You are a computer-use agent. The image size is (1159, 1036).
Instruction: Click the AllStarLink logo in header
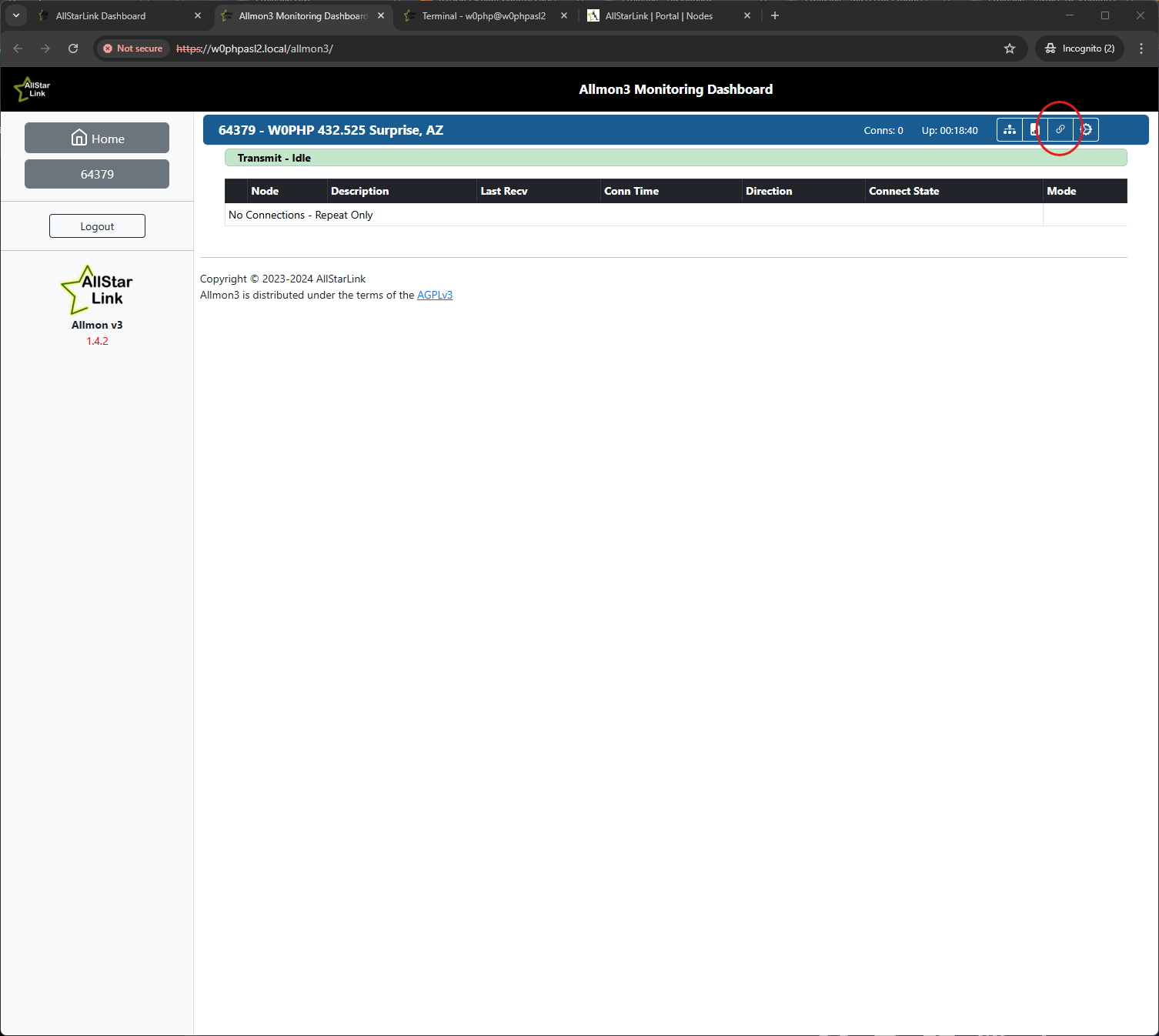(x=32, y=89)
